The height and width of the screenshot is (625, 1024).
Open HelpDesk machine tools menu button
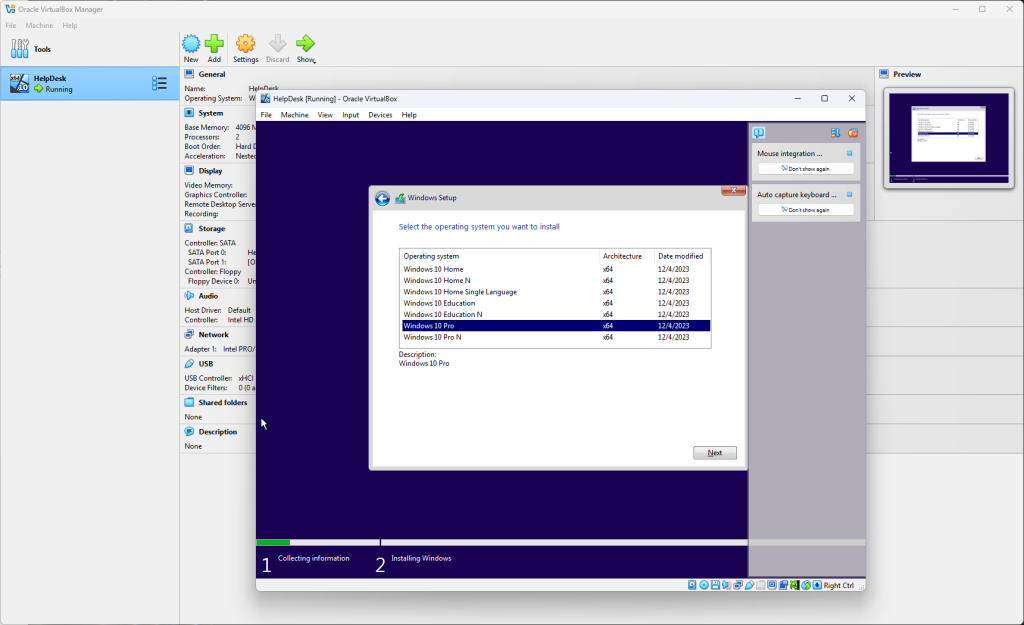159,83
